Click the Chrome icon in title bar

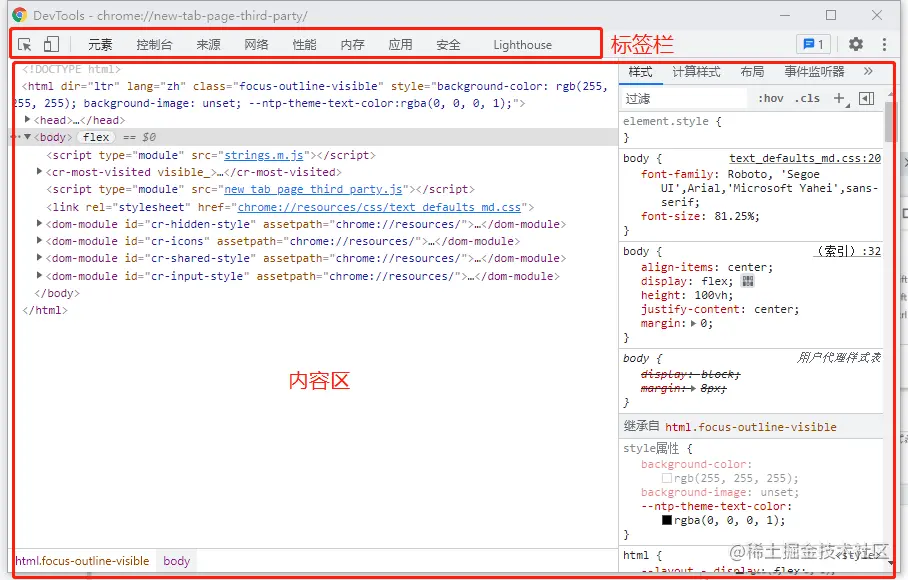tap(19, 15)
